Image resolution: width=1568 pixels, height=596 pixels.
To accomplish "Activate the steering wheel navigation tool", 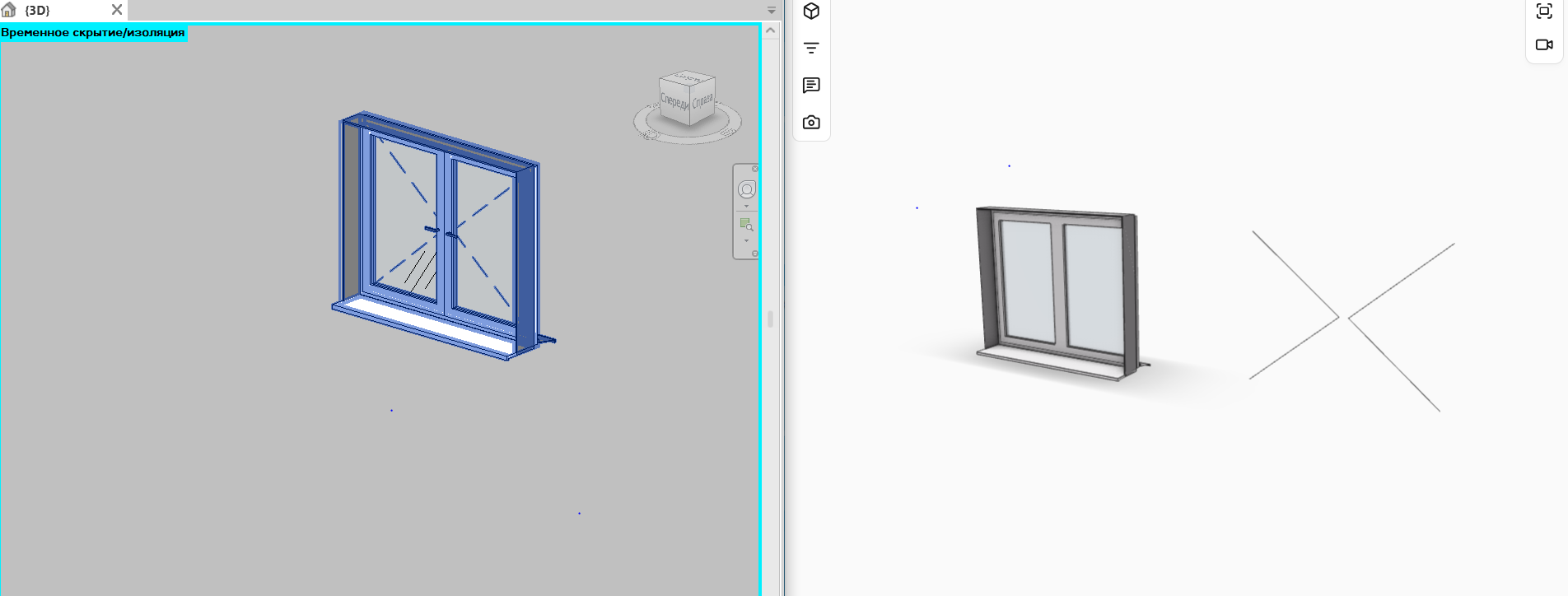I will coord(746,189).
